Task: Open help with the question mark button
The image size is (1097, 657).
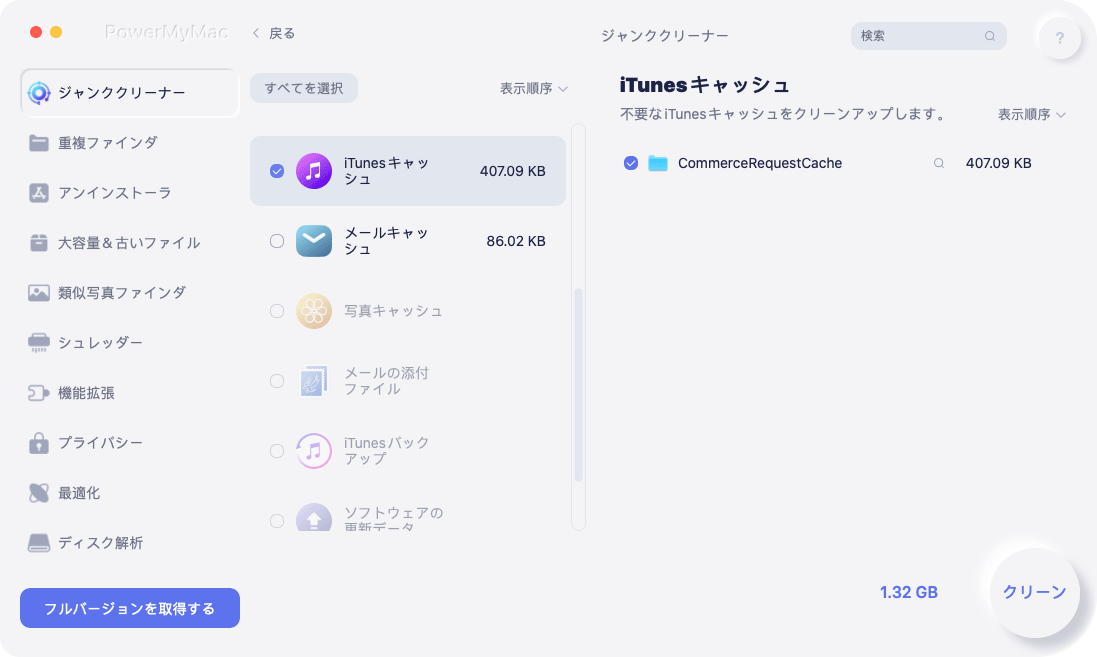Action: tap(1059, 38)
